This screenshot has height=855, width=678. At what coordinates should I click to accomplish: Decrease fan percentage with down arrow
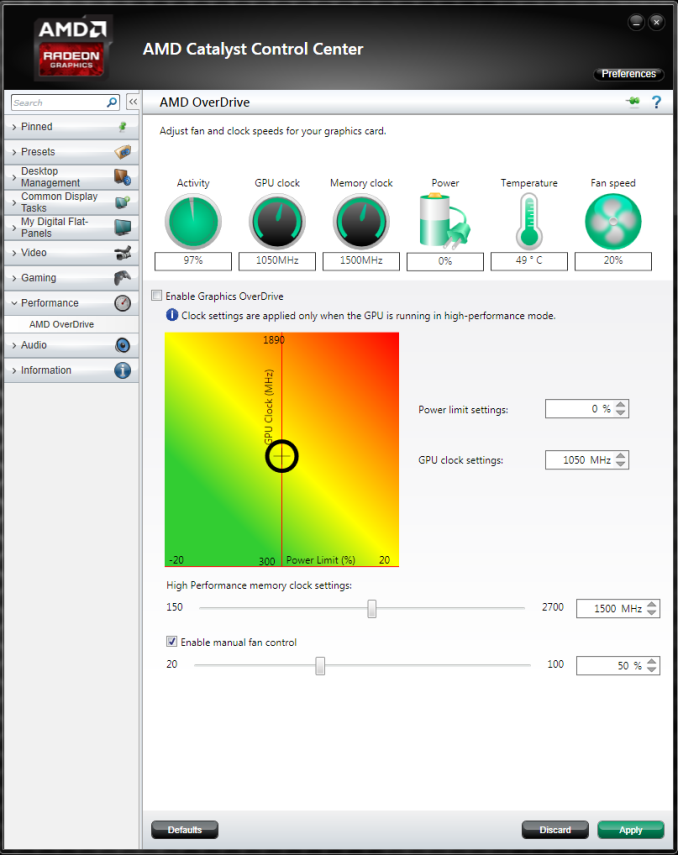[x=652, y=670]
